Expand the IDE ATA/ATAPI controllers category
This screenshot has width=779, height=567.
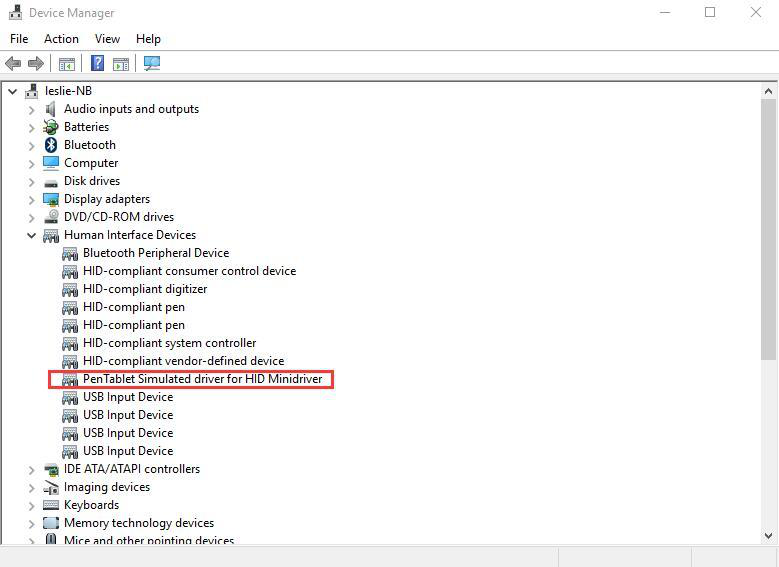pyautogui.click(x=32, y=470)
